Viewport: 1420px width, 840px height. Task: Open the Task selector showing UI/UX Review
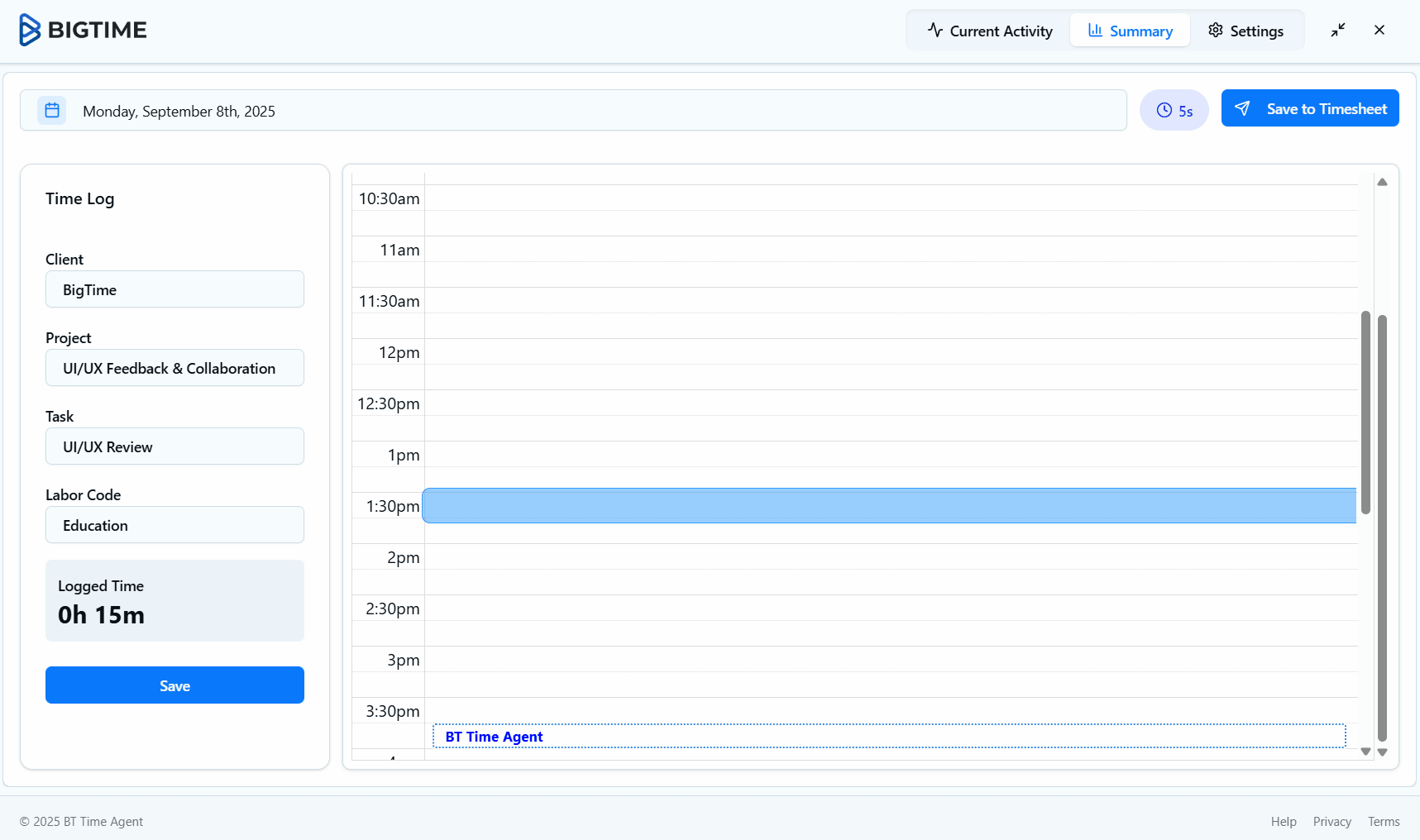click(x=175, y=446)
